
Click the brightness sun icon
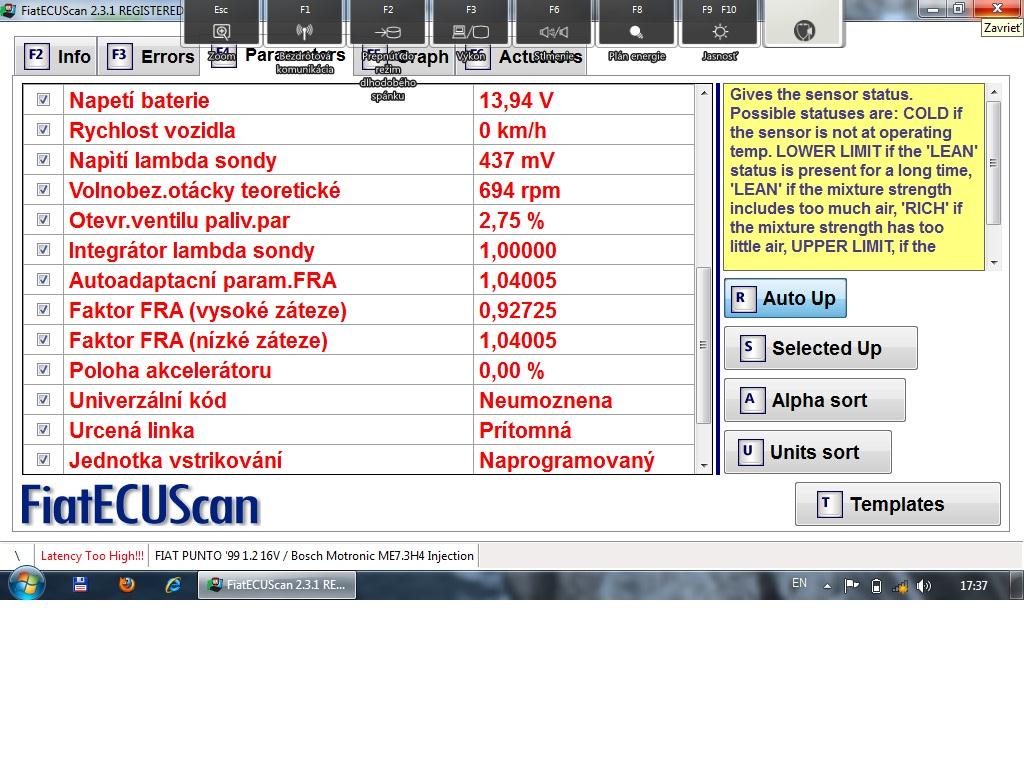[x=720, y=31]
